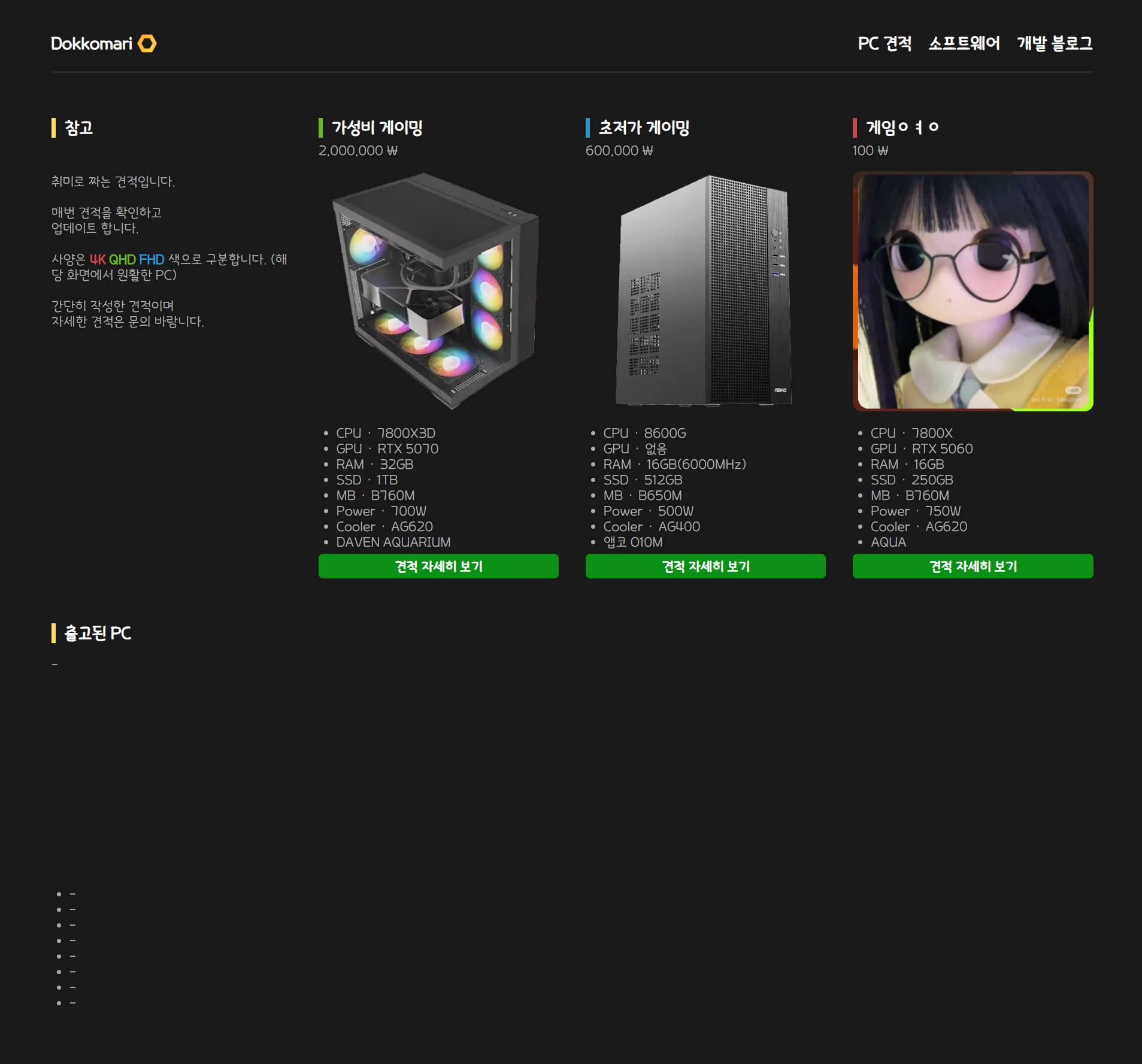View details for the 600,000 ₩ build

click(705, 566)
